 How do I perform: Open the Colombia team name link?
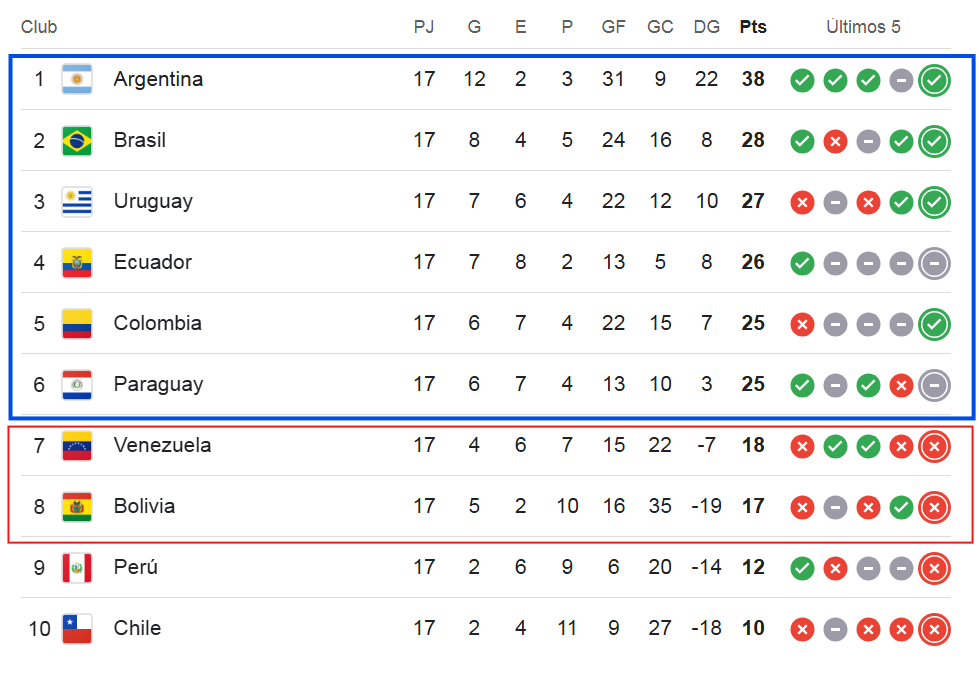pos(157,323)
